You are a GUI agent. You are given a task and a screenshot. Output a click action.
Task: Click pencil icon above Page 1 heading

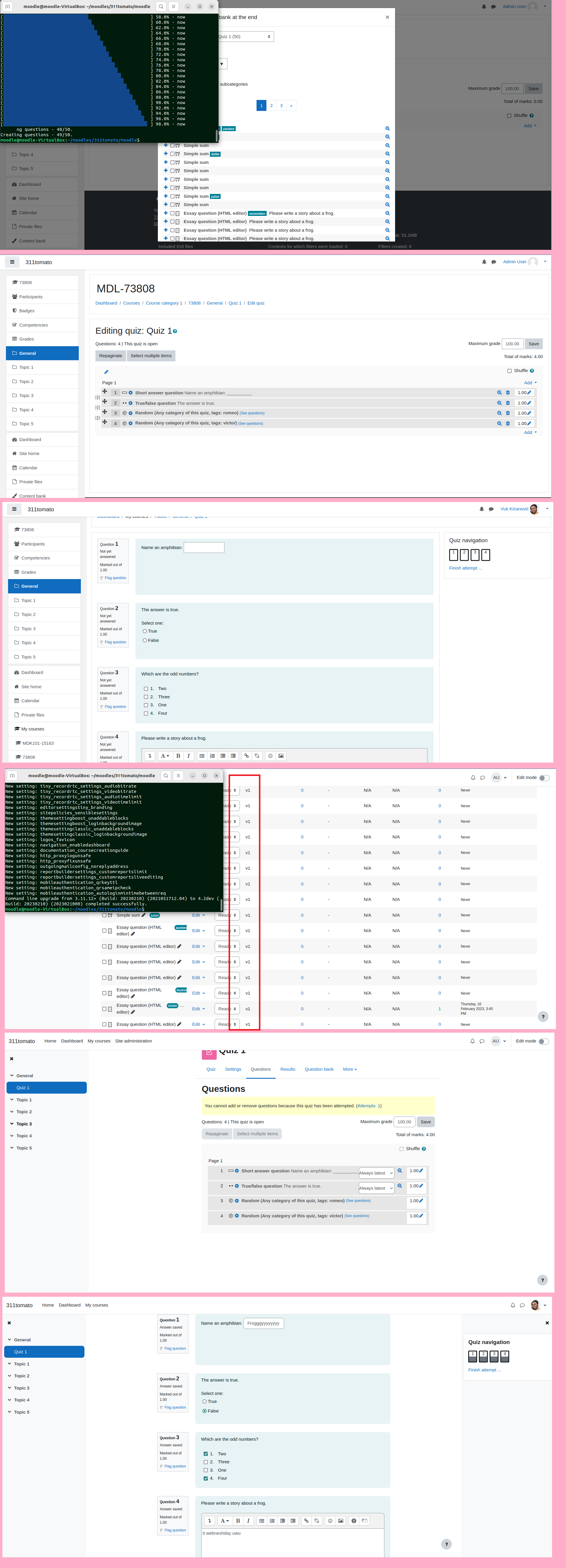[106, 372]
